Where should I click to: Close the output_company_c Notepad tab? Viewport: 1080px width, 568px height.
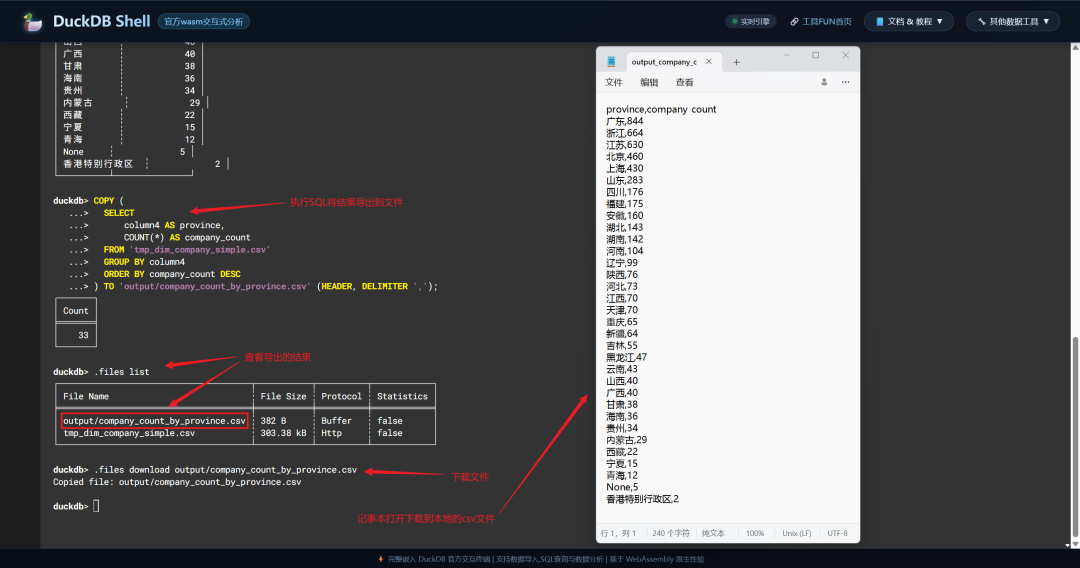(x=707, y=62)
